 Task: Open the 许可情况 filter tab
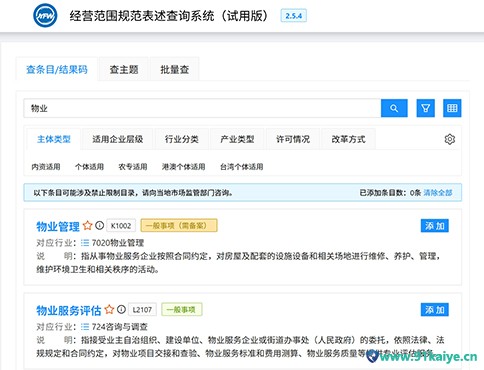pos(293,139)
